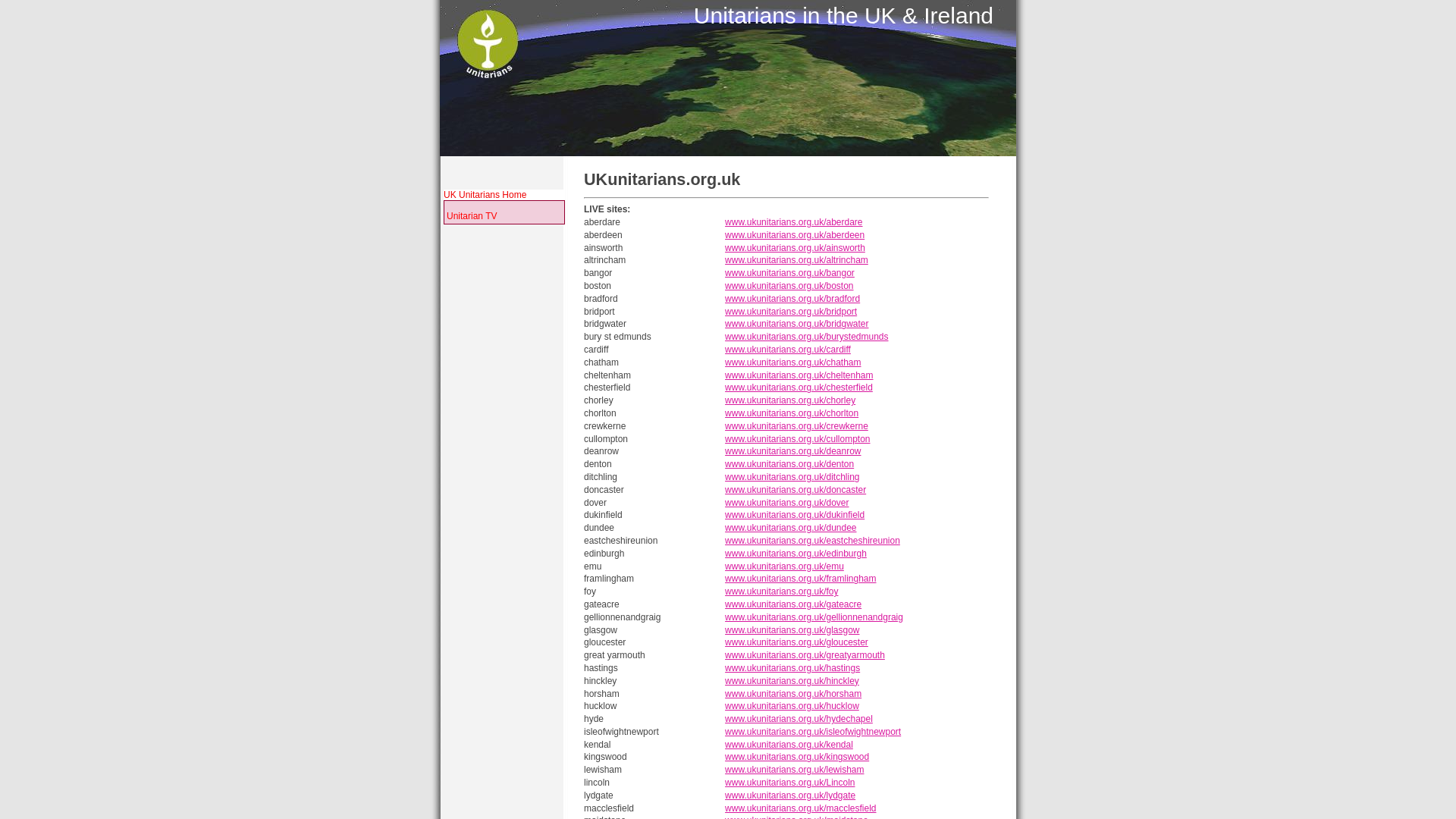Select the 'eastcheshireunion' name text
Screen dimensions: 1456x819
click(x=620, y=541)
